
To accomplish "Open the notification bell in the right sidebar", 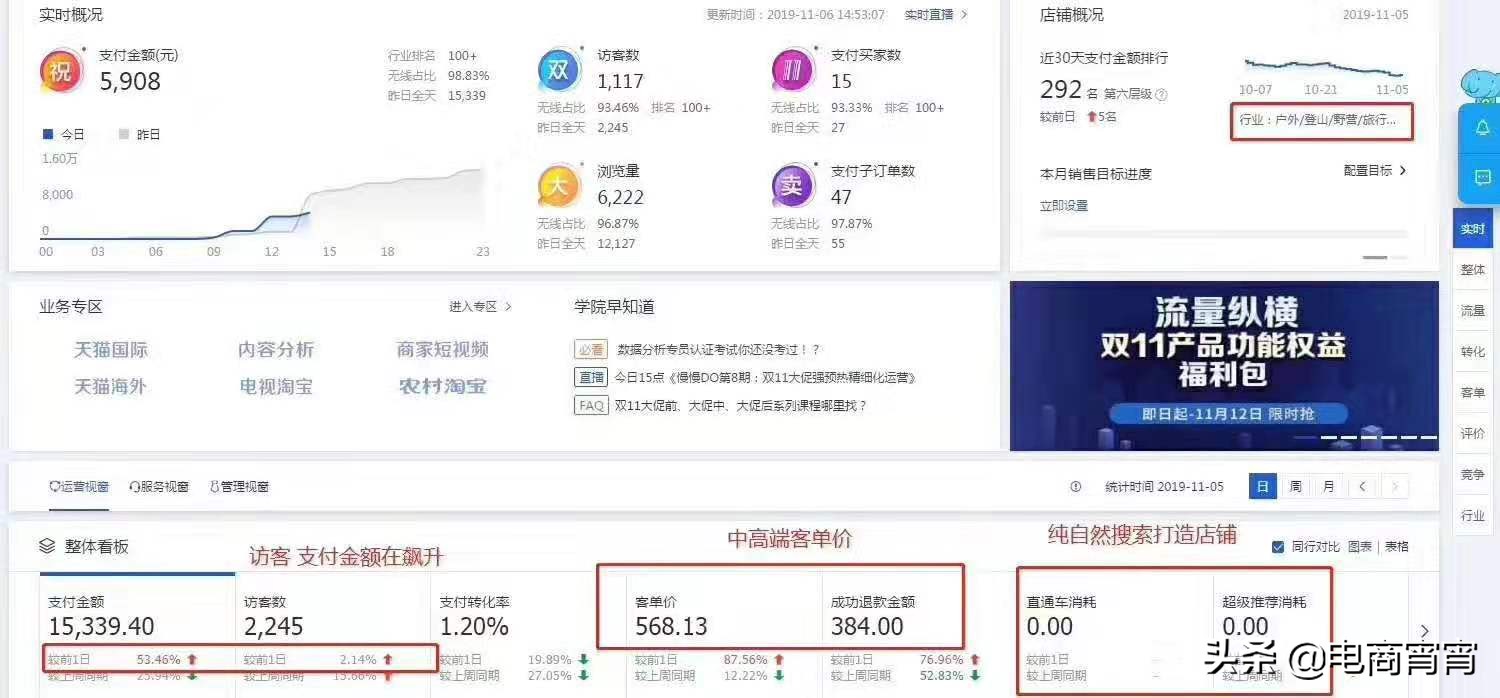I will pyautogui.click(x=1483, y=128).
